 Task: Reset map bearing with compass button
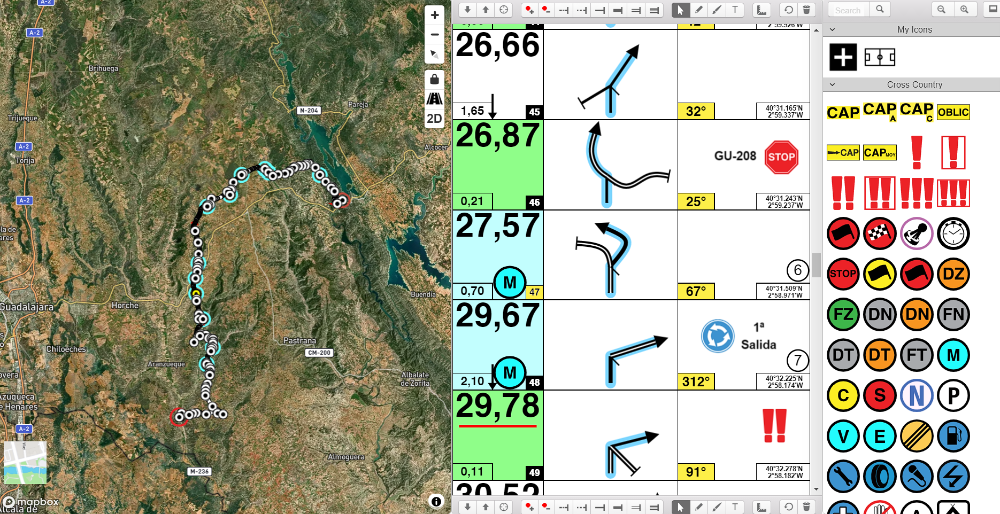[x=434, y=54]
